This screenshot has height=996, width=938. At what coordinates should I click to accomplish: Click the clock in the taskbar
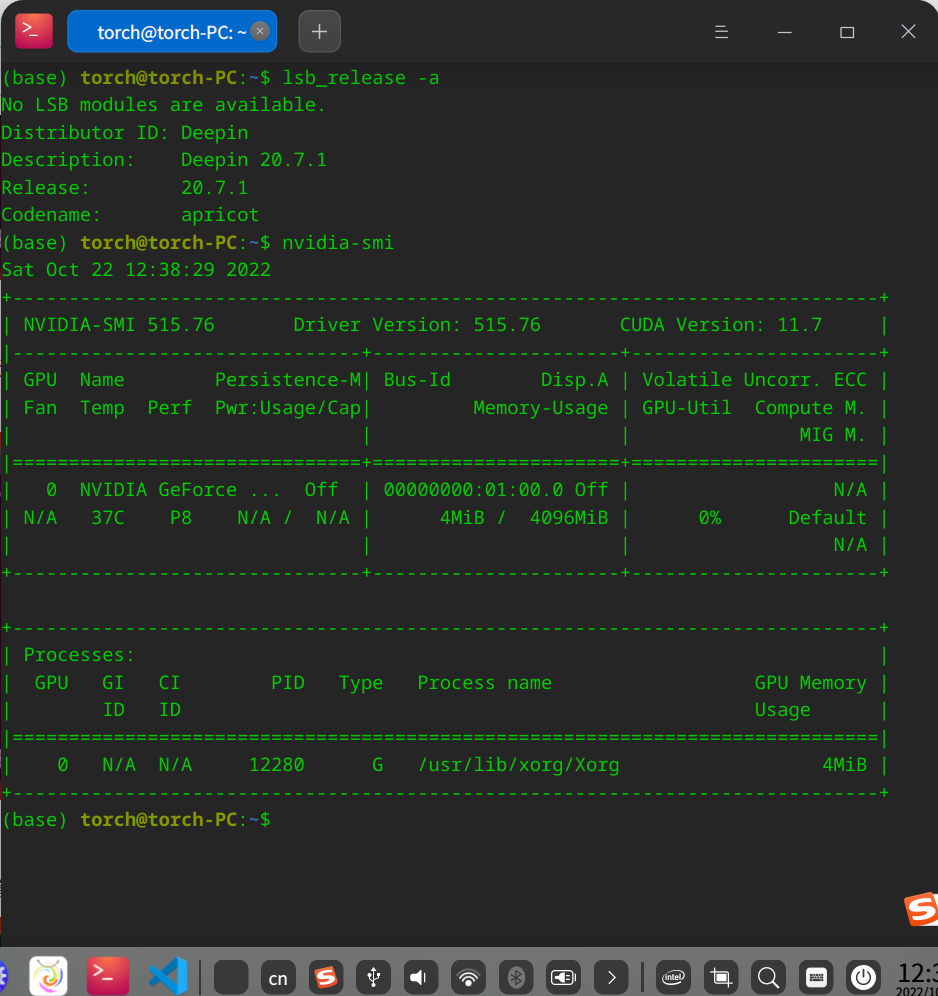(925, 977)
